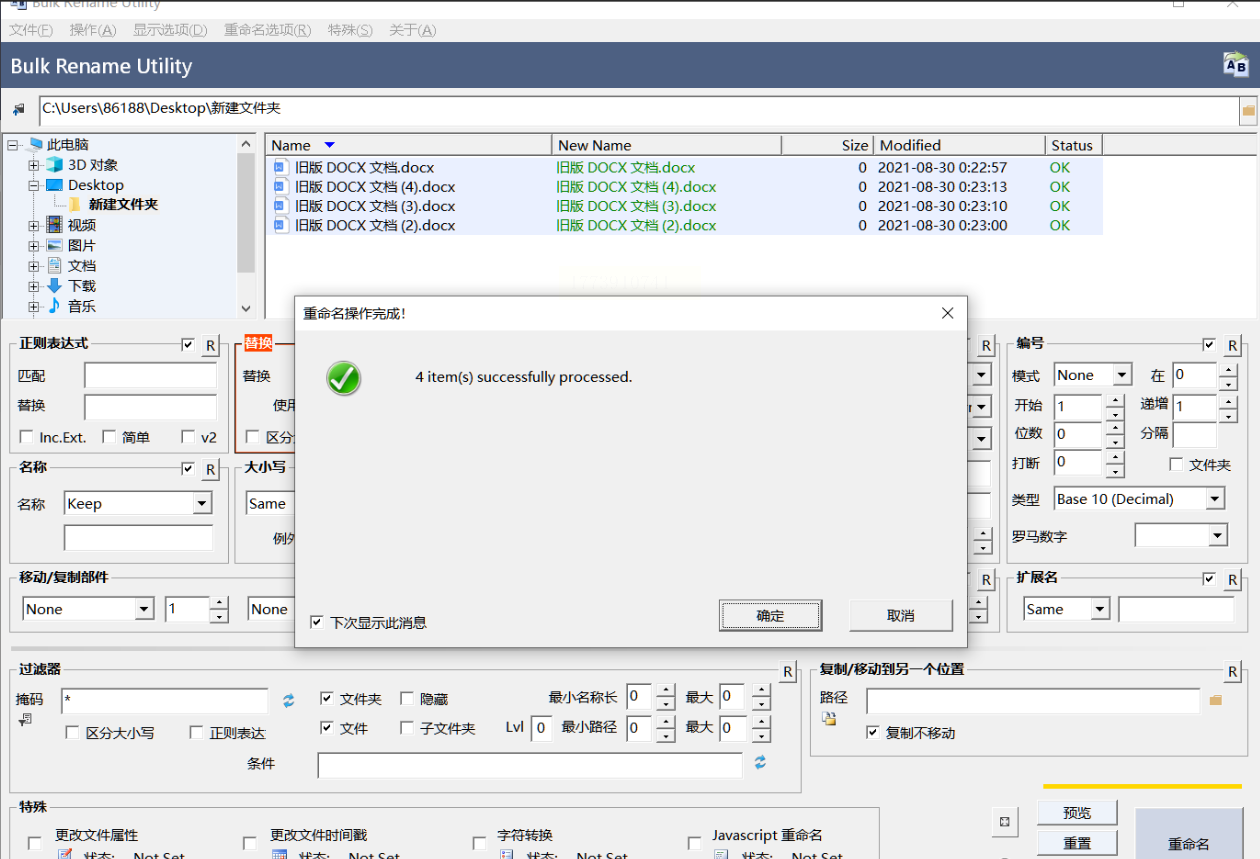Click 取消 in the completion dialog
Image resolution: width=1260 pixels, height=859 pixels.
(x=901, y=616)
